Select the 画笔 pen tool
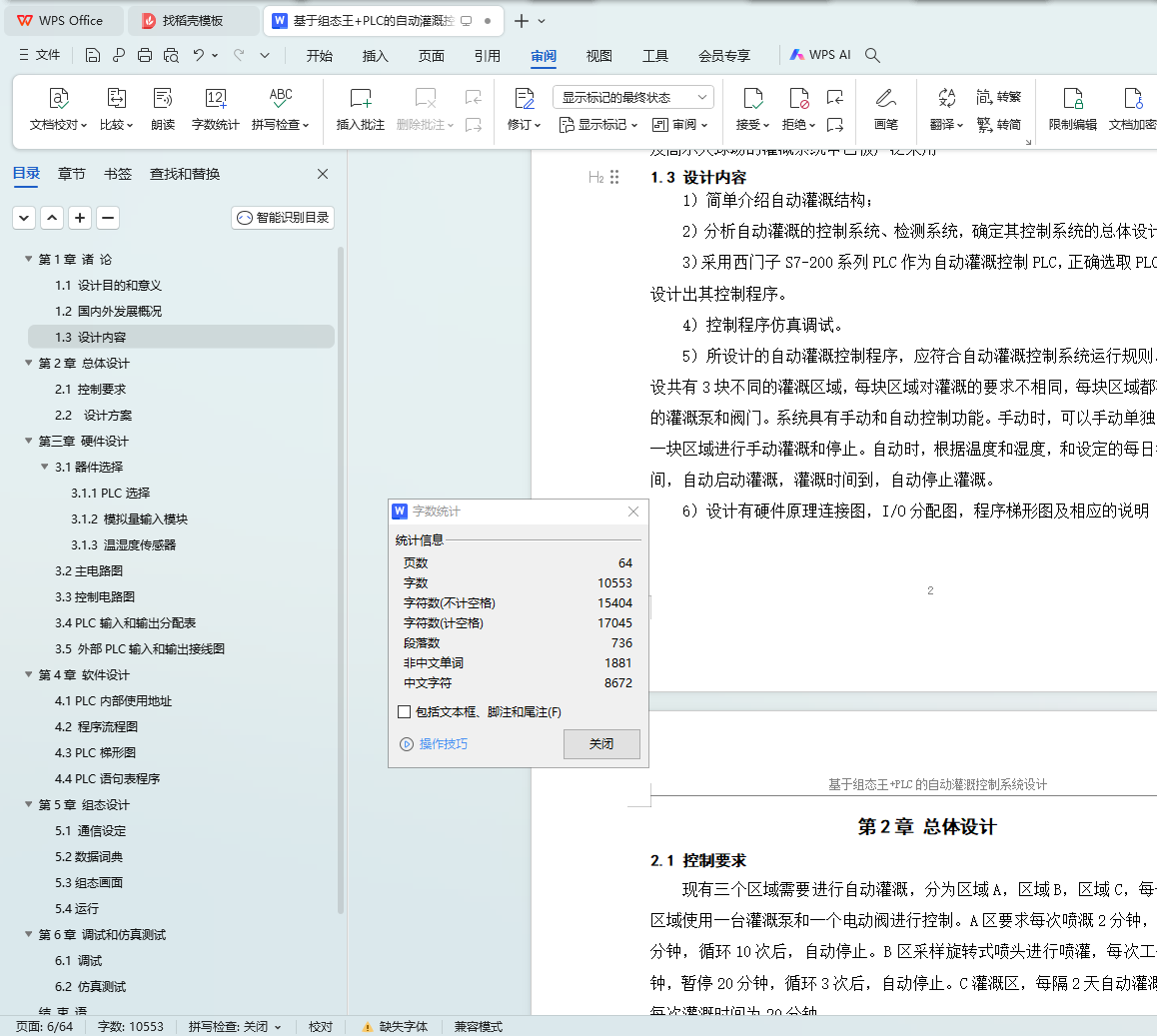Viewport: 1157px width, 1036px height. [885, 99]
